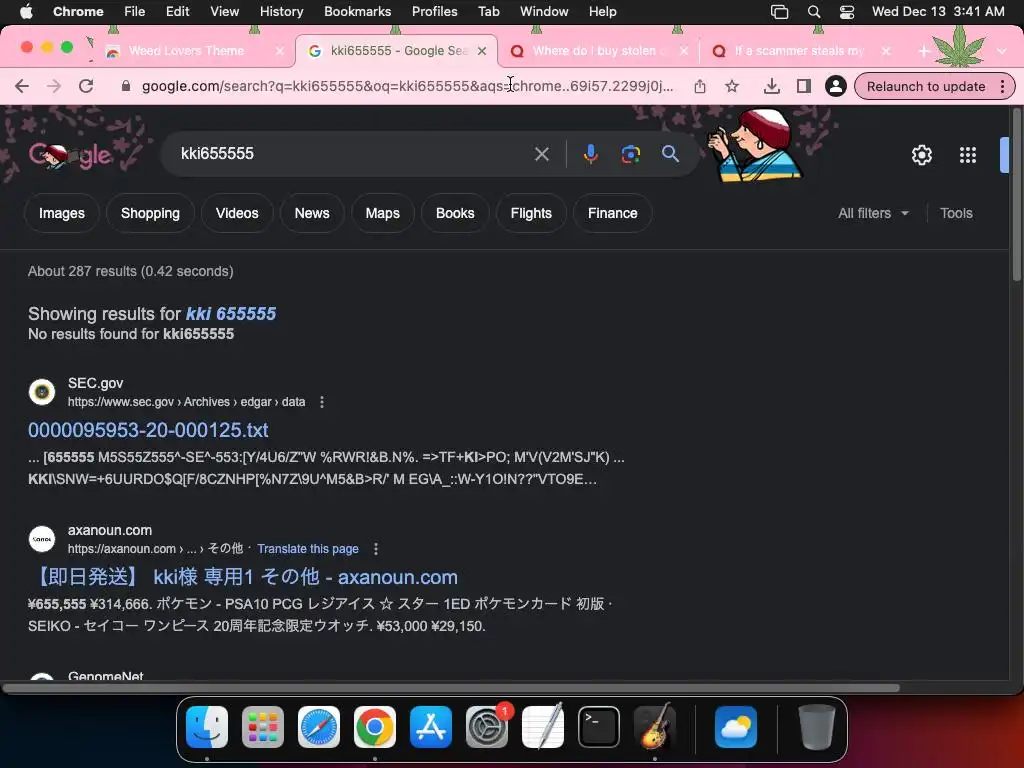Open the Google apps grid
The width and height of the screenshot is (1024, 768).
pos(967,155)
